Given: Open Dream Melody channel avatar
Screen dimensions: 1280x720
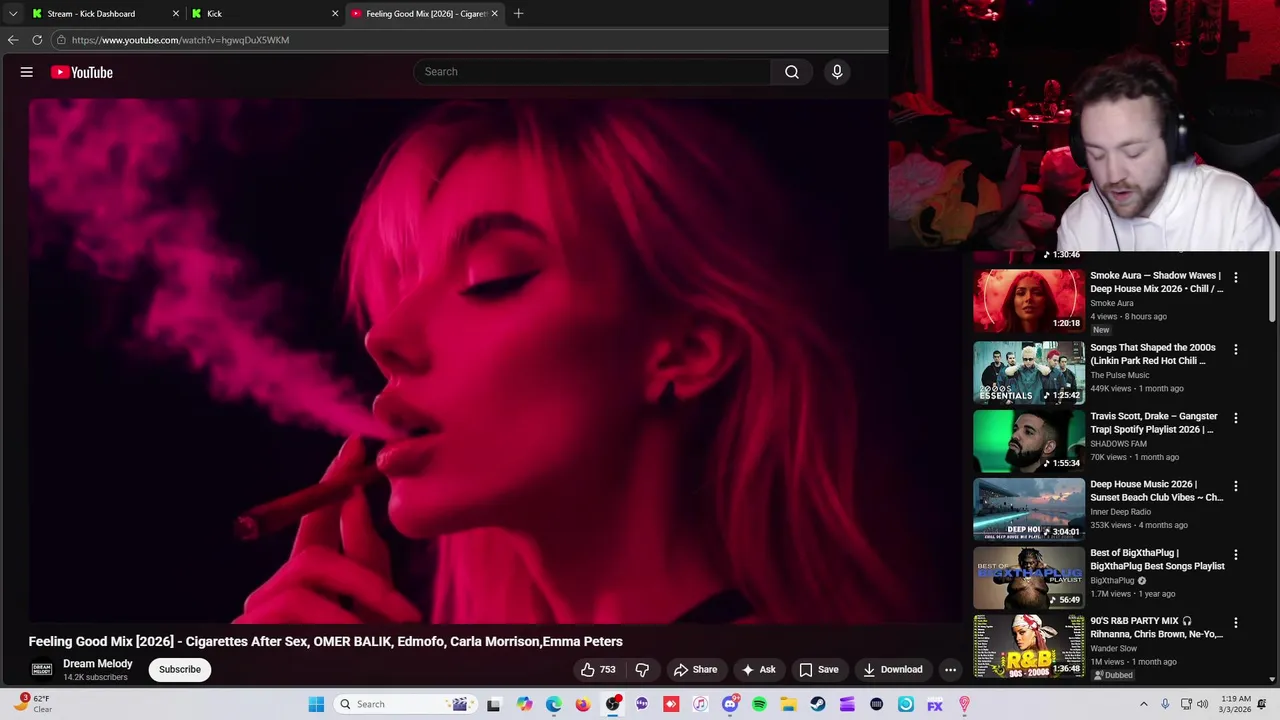Looking at the screenshot, I should click(41, 670).
